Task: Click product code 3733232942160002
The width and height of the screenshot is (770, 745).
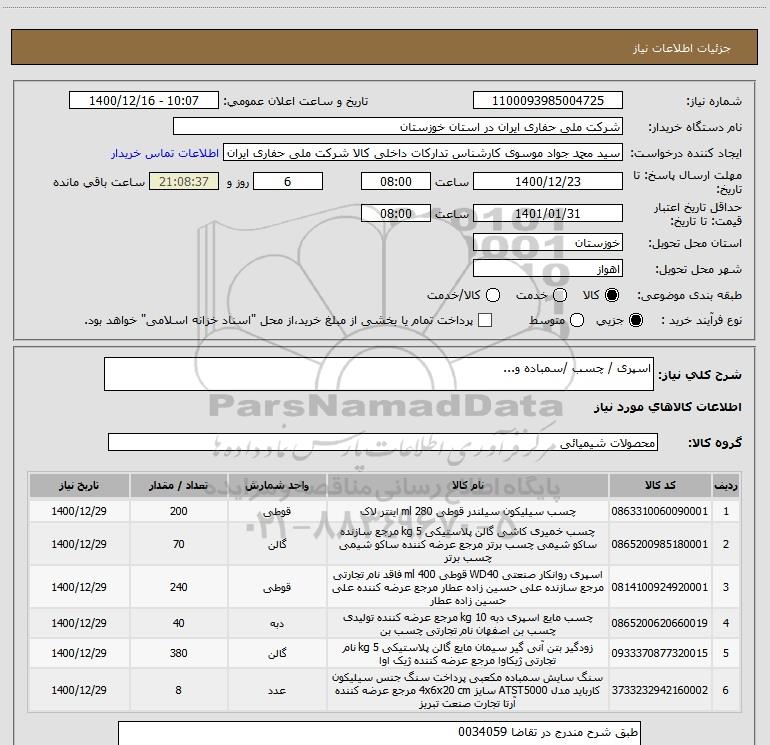Action: pos(660,690)
